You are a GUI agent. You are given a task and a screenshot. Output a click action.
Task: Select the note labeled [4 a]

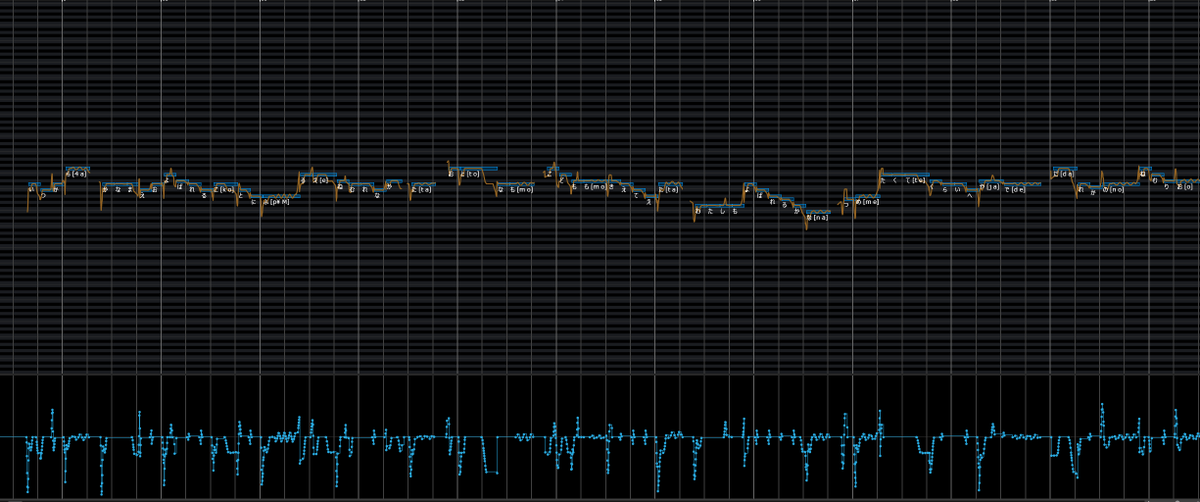click(x=78, y=168)
